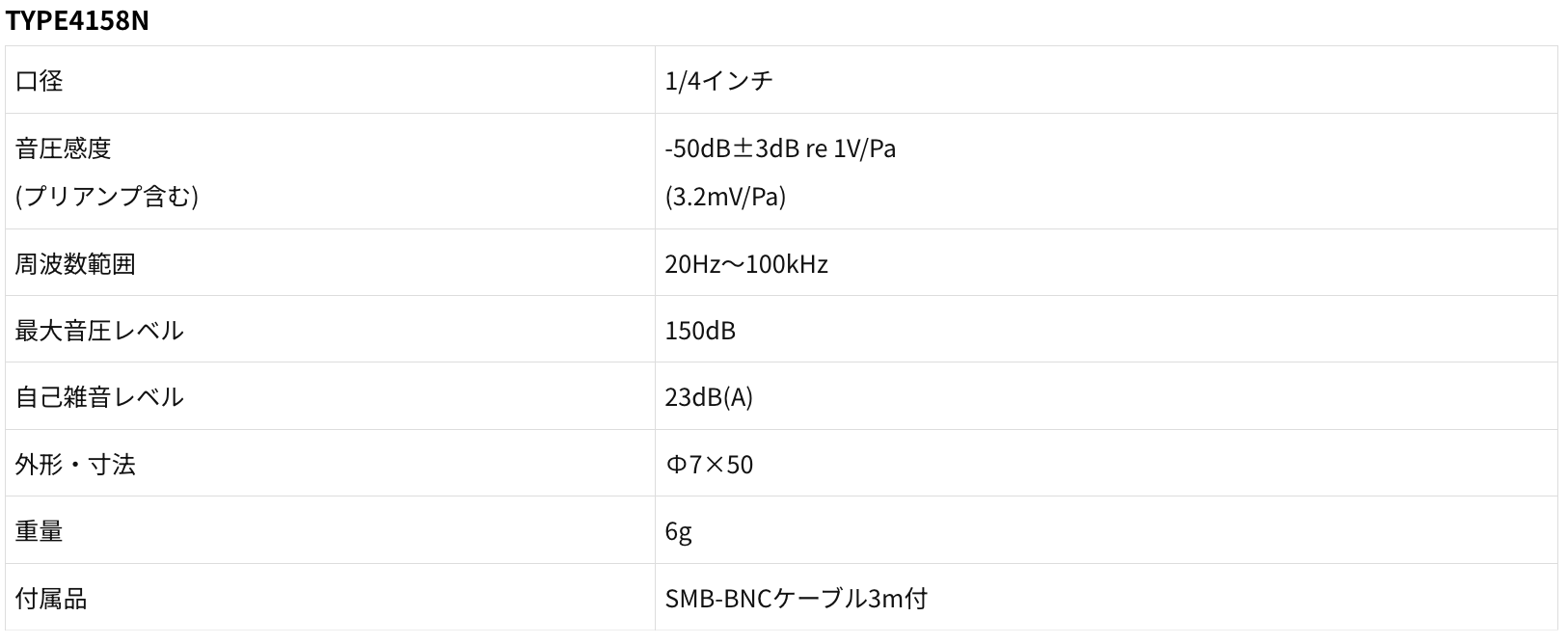The width and height of the screenshot is (1568, 644).
Task: Select the Φ7×50 dimensions value
Action: coord(709,465)
